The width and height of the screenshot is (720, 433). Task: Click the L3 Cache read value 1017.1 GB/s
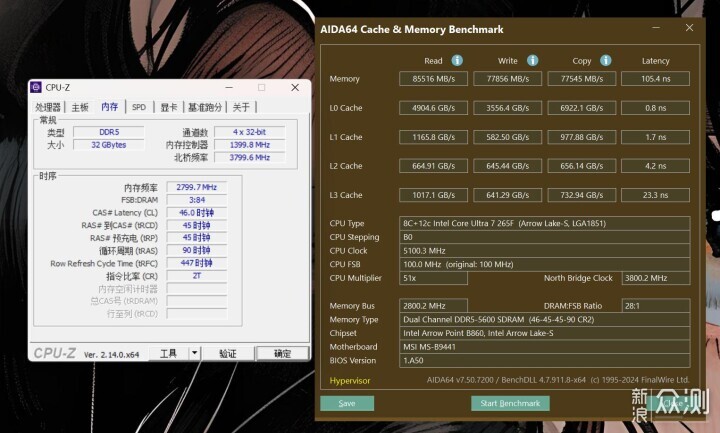pyautogui.click(x=433, y=195)
